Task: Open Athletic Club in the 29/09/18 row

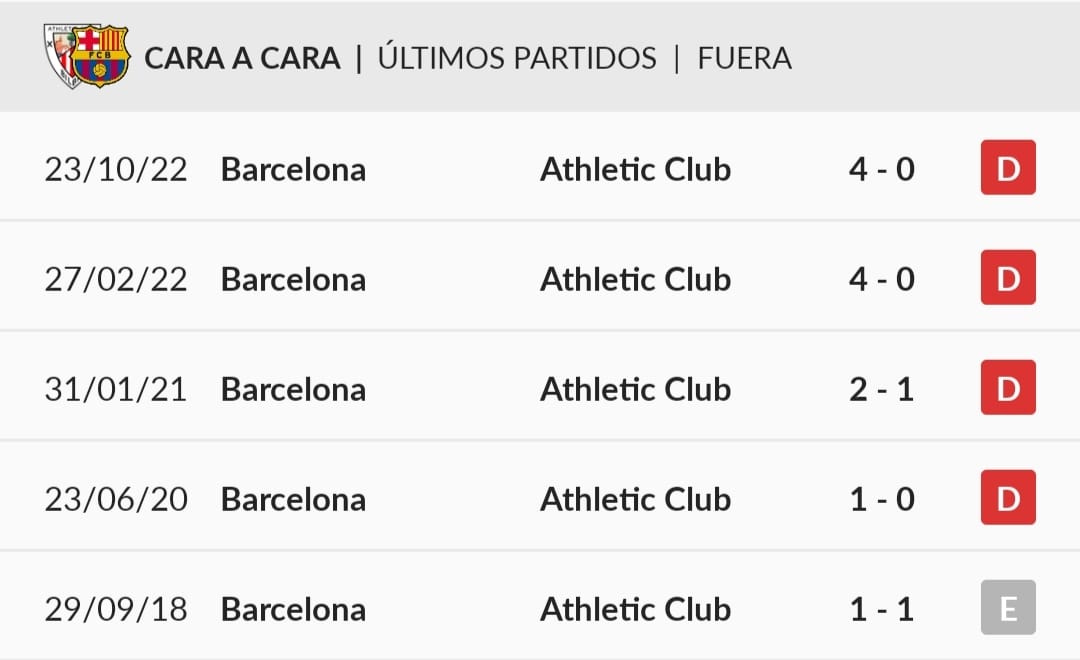Action: point(635,609)
